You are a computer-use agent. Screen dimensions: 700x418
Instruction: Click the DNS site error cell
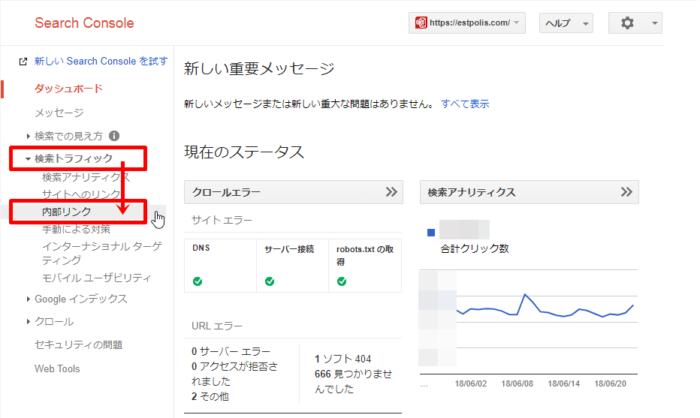click(221, 266)
